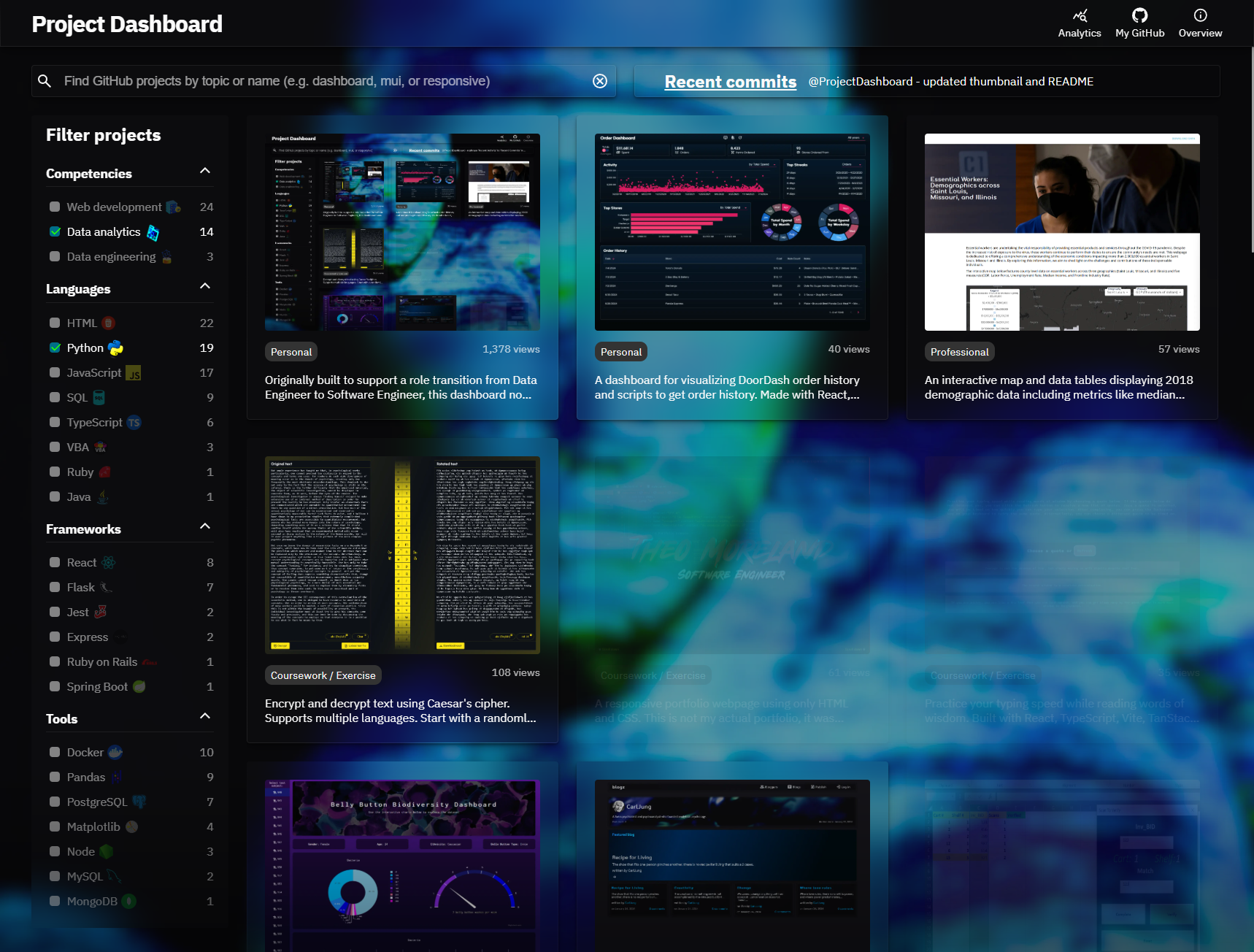Collapse the Competencies section
1254x952 pixels.
click(x=205, y=171)
